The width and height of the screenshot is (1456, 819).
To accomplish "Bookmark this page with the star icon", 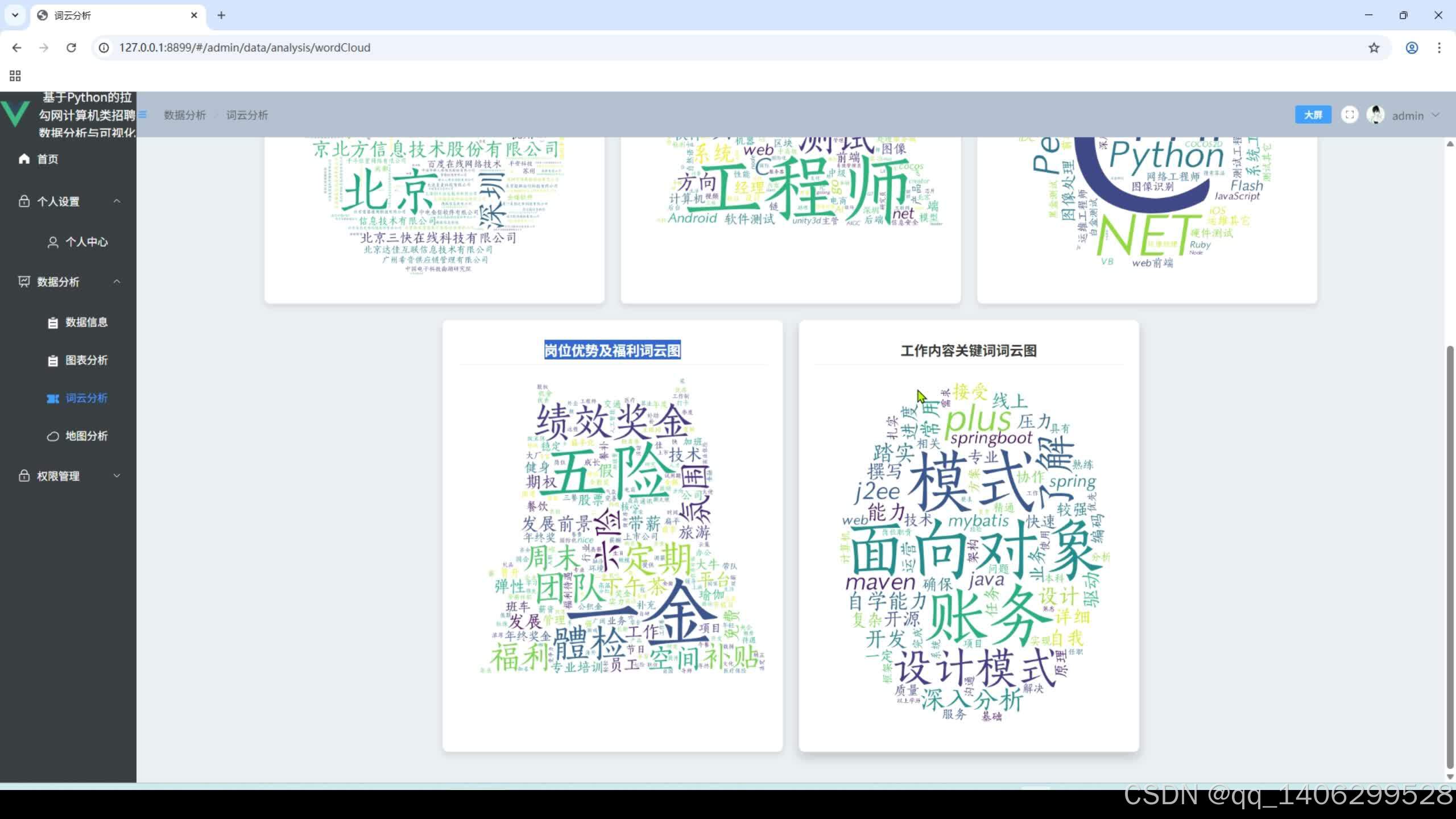I will tap(1374, 48).
